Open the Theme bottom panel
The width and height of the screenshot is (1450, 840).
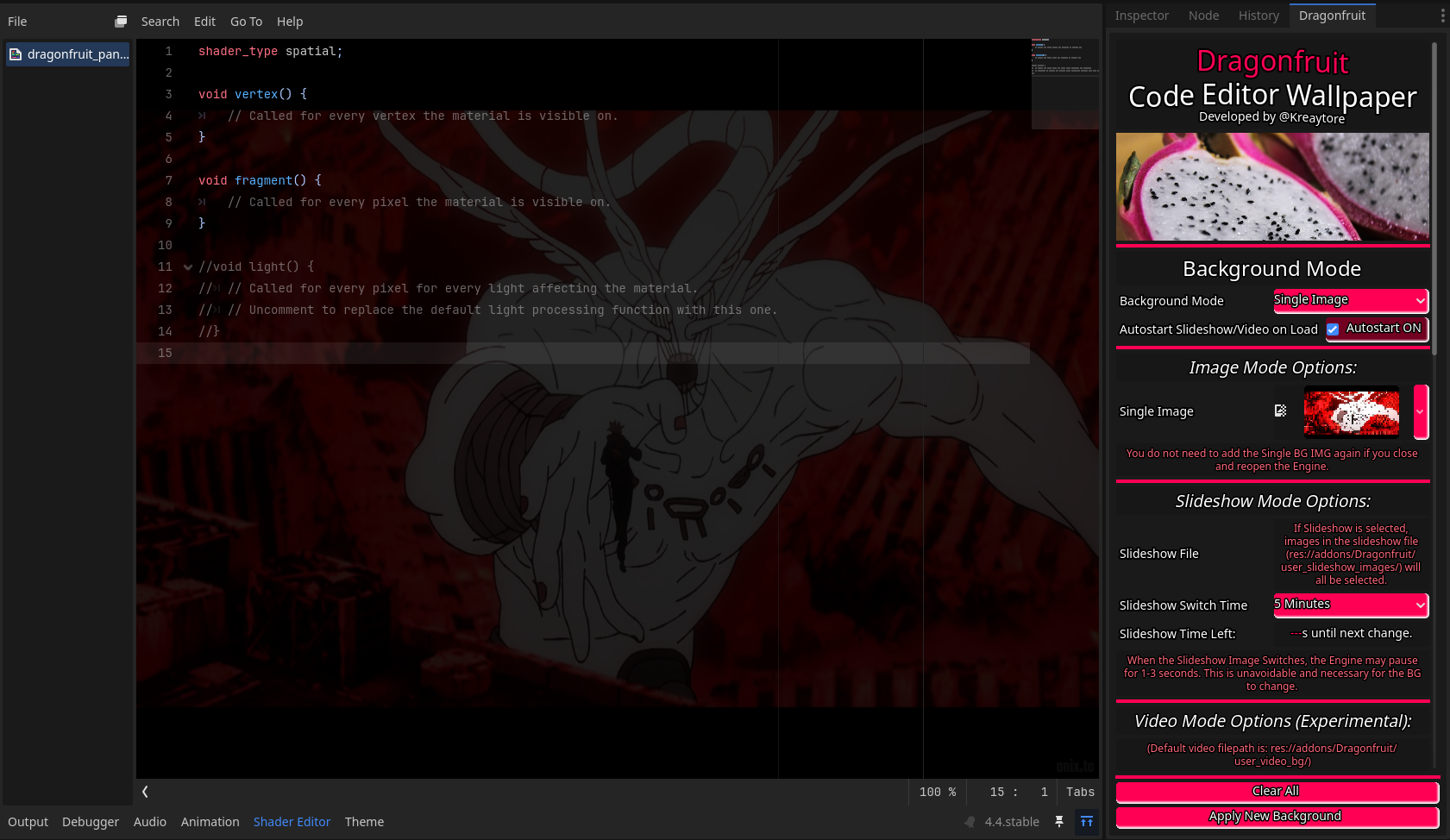(364, 822)
